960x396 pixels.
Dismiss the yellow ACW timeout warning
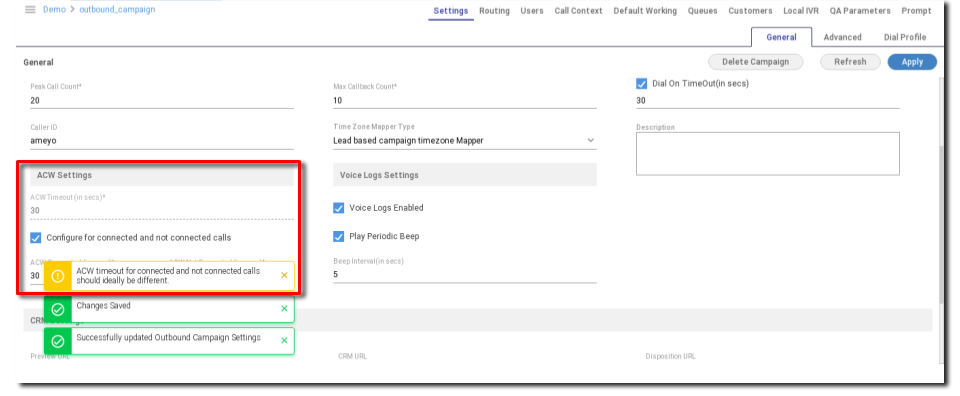pos(284,275)
